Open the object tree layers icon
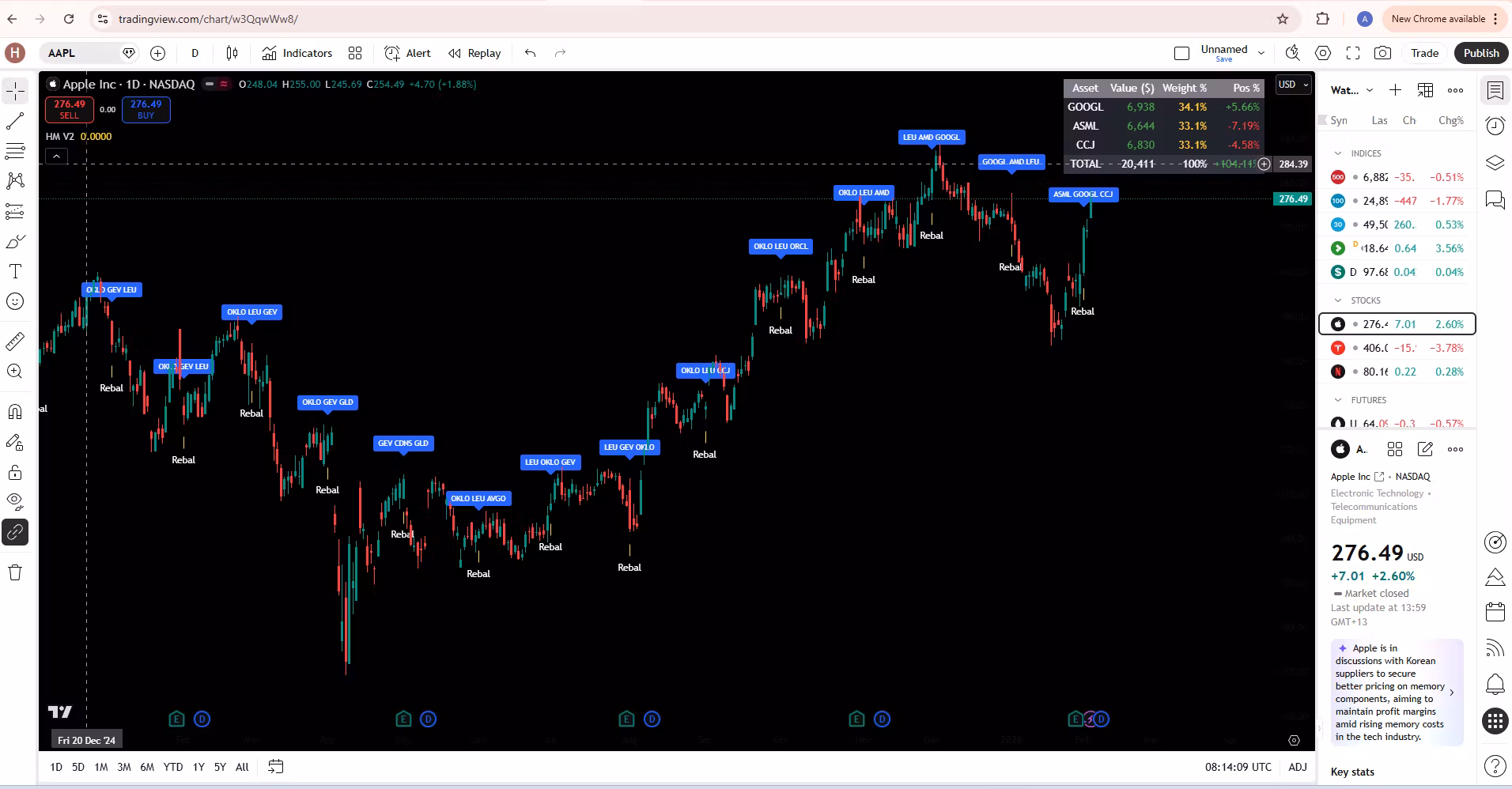The width and height of the screenshot is (1512, 789). (x=1495, y=162)
